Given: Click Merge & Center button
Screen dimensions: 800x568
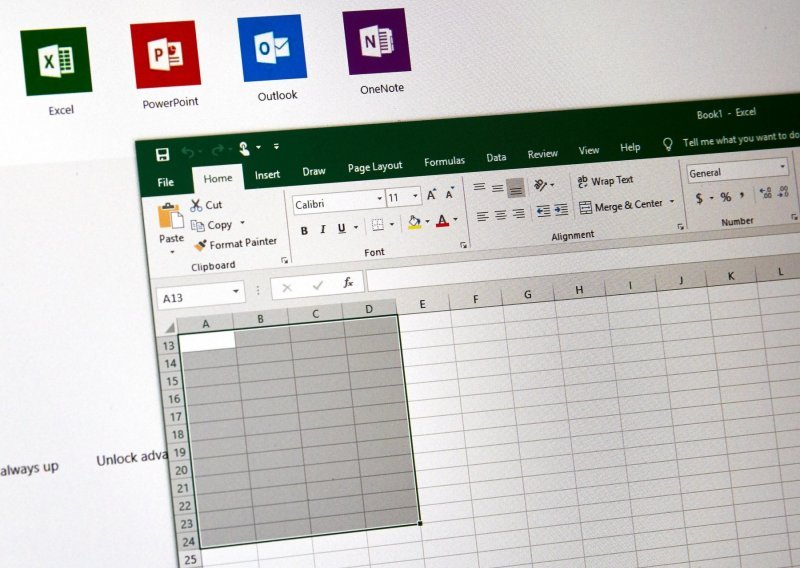Looking at the screenshot, I should (621, 205).
